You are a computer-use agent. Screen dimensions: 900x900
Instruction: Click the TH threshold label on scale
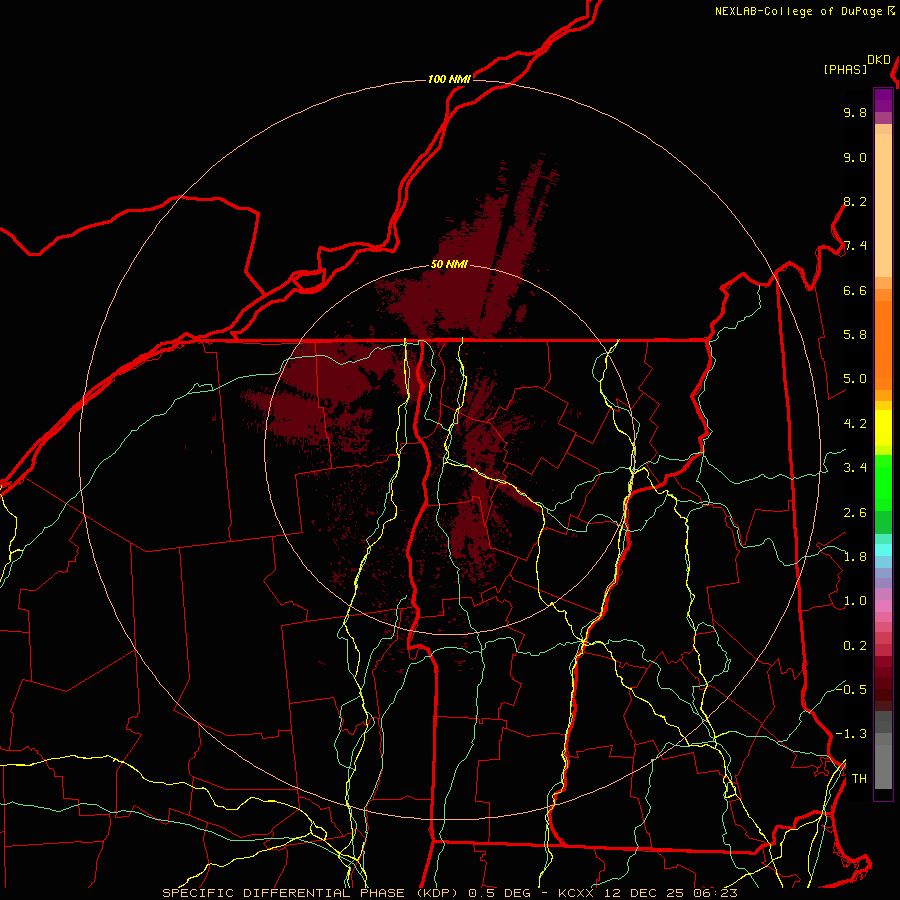(x=859, y=779)
